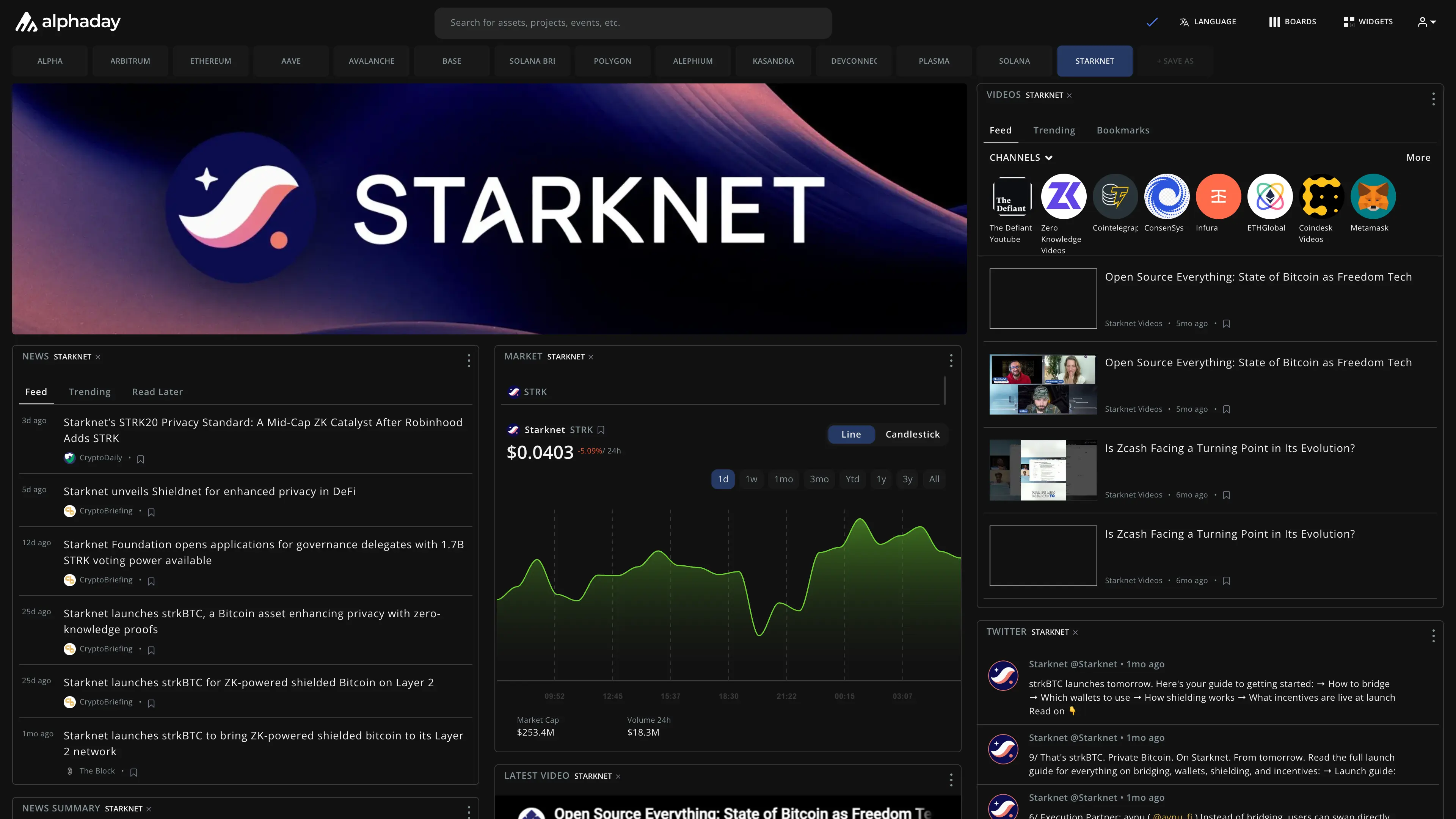
Task: Bookmark the governance delegates article
Action: [x=151, y=581]
